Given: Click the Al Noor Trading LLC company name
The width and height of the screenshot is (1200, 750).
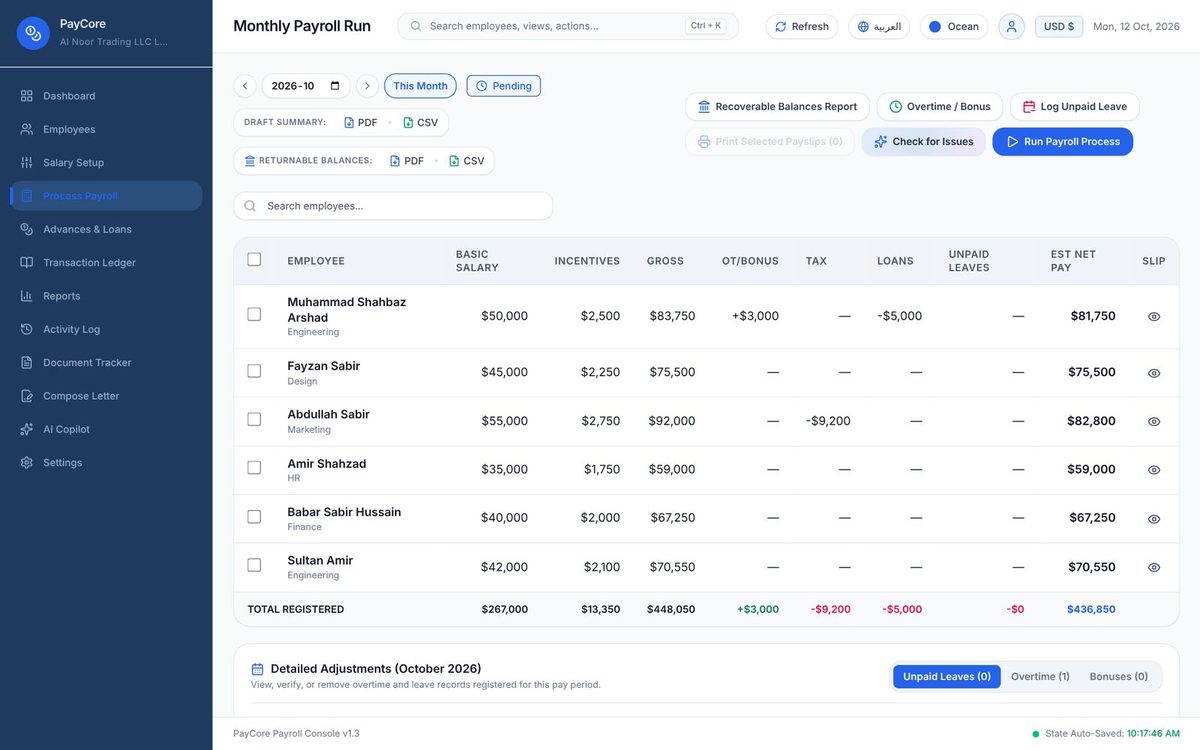Looking at the screenshot, I should [x=113, y=42].
